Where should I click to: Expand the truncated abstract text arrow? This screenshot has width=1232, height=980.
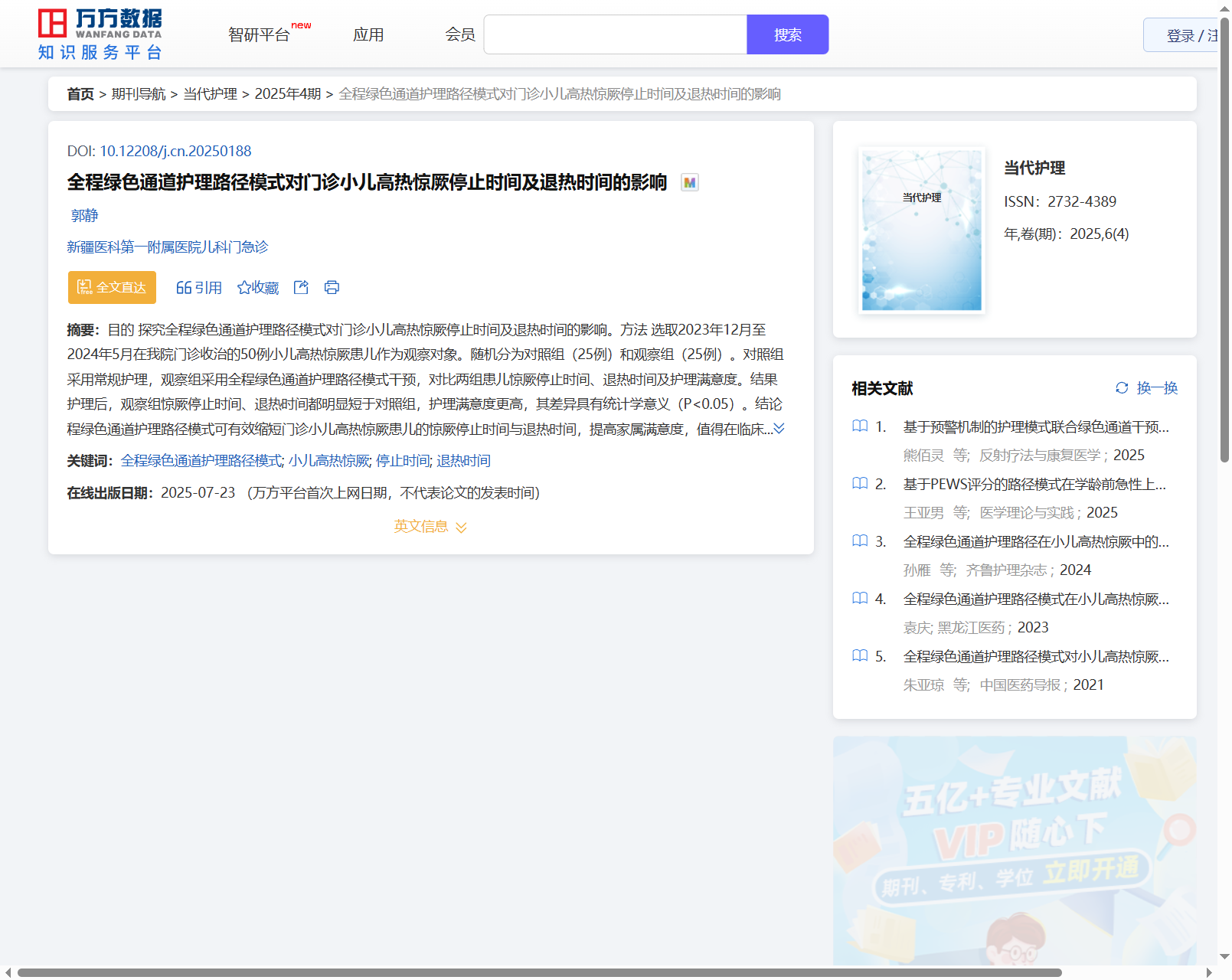click(779, 429)
